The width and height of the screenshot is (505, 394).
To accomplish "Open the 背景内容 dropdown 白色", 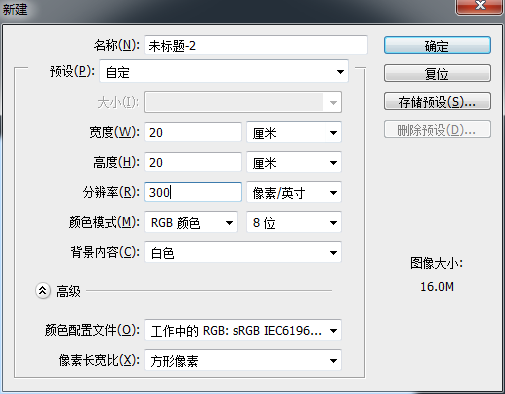I will (x=243, y=252).
